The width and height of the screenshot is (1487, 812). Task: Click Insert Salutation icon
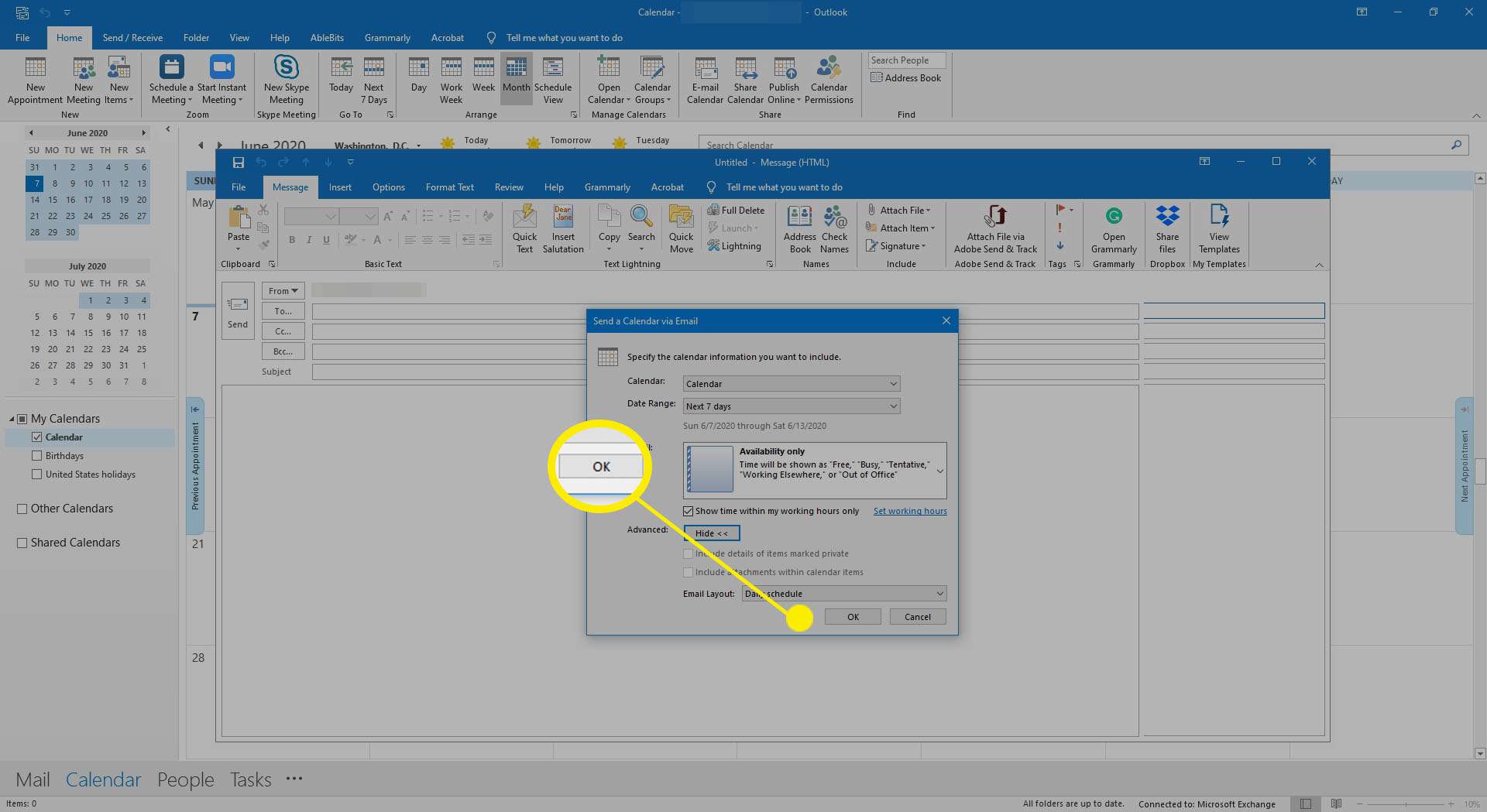pos(563,229)
